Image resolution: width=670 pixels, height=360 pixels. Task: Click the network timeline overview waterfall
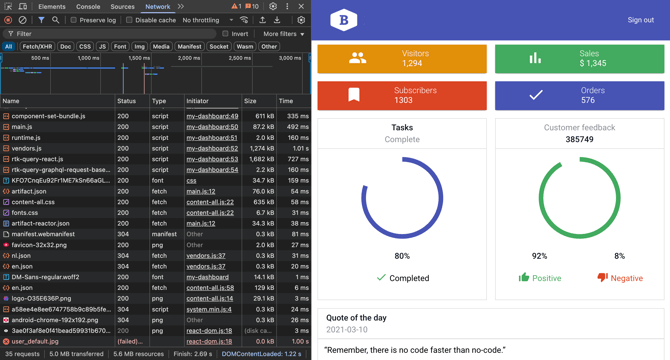[x=156, y=73]
